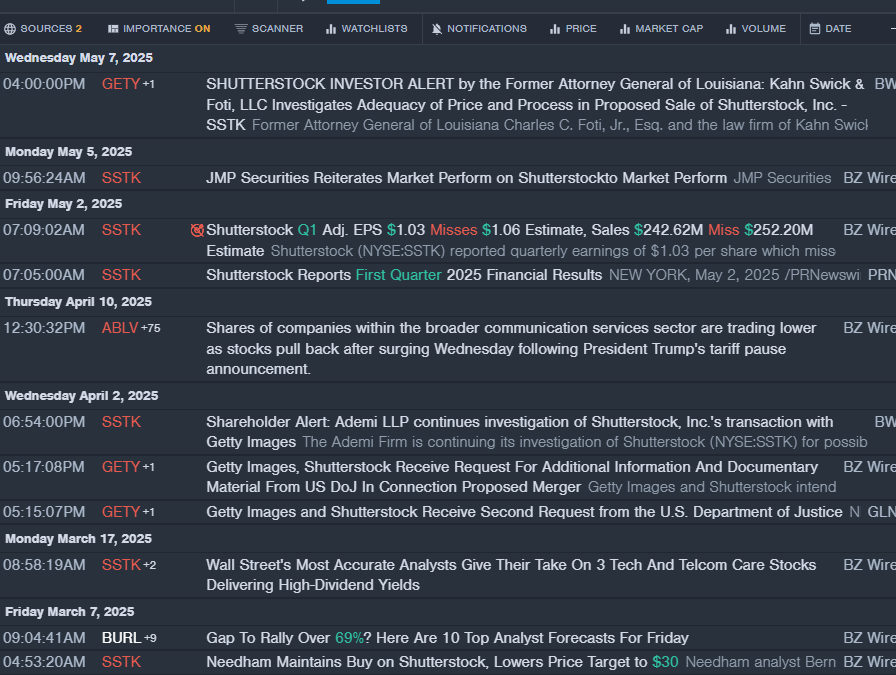Open the Date filter calendar
The width and height of the screenshot is (896, 675).
coord(830,29)
